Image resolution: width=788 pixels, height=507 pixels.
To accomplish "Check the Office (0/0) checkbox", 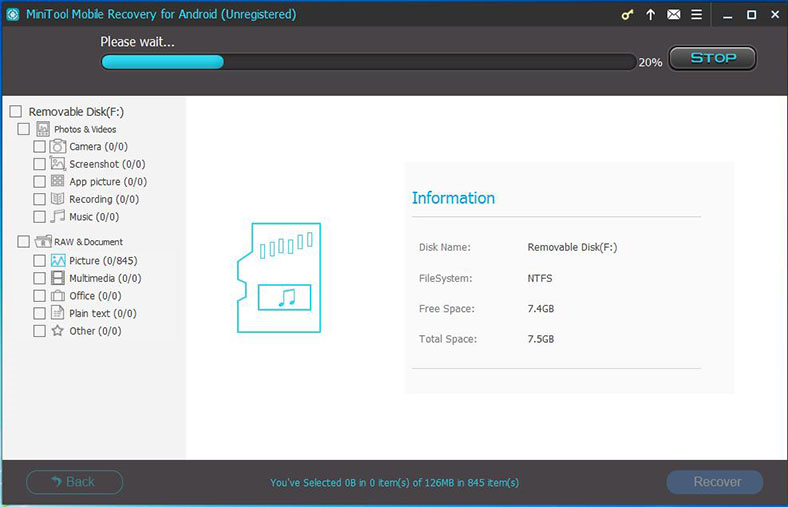I will 39,295.
